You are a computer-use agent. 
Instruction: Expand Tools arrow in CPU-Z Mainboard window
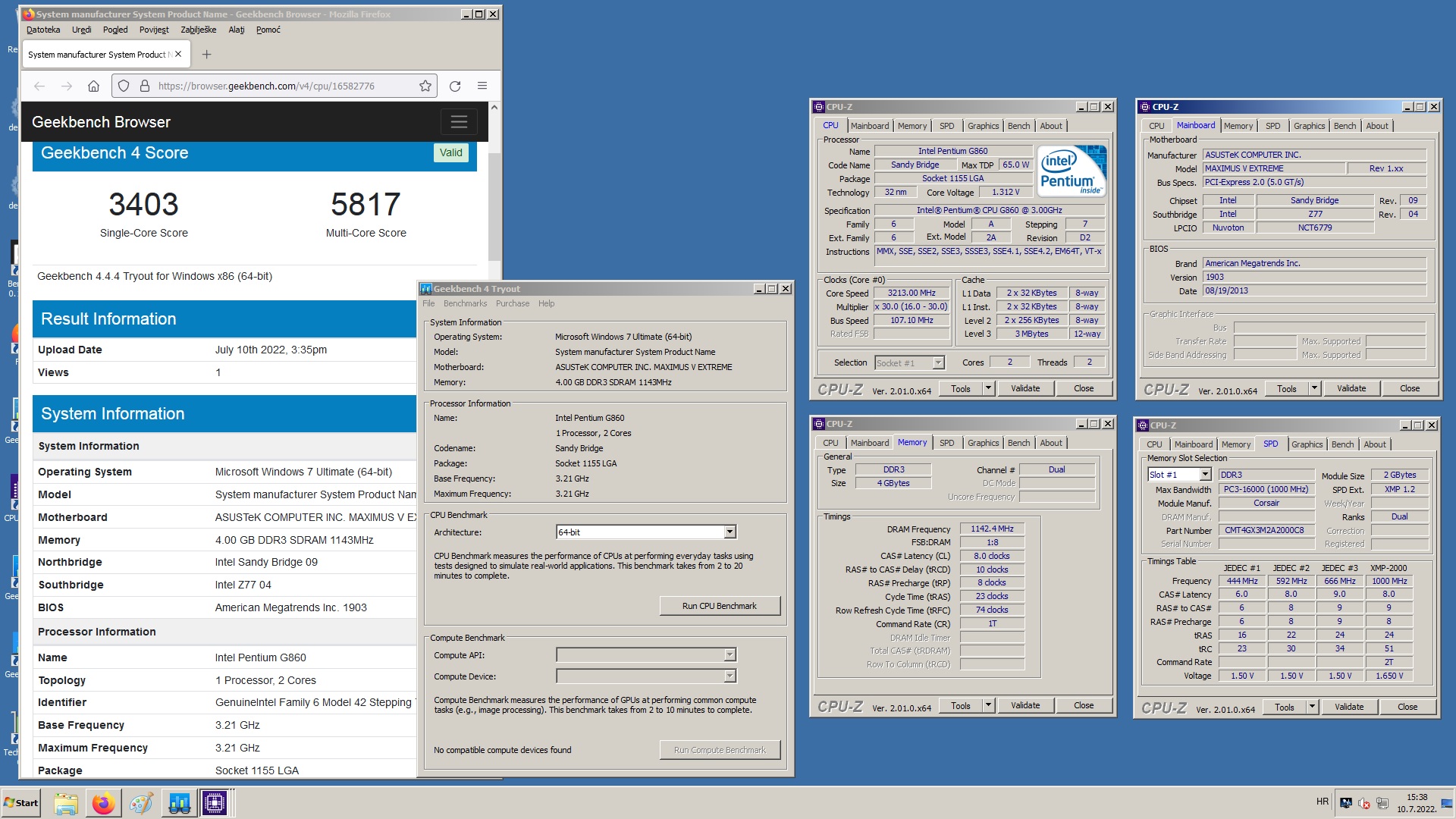coord(1314,388)
